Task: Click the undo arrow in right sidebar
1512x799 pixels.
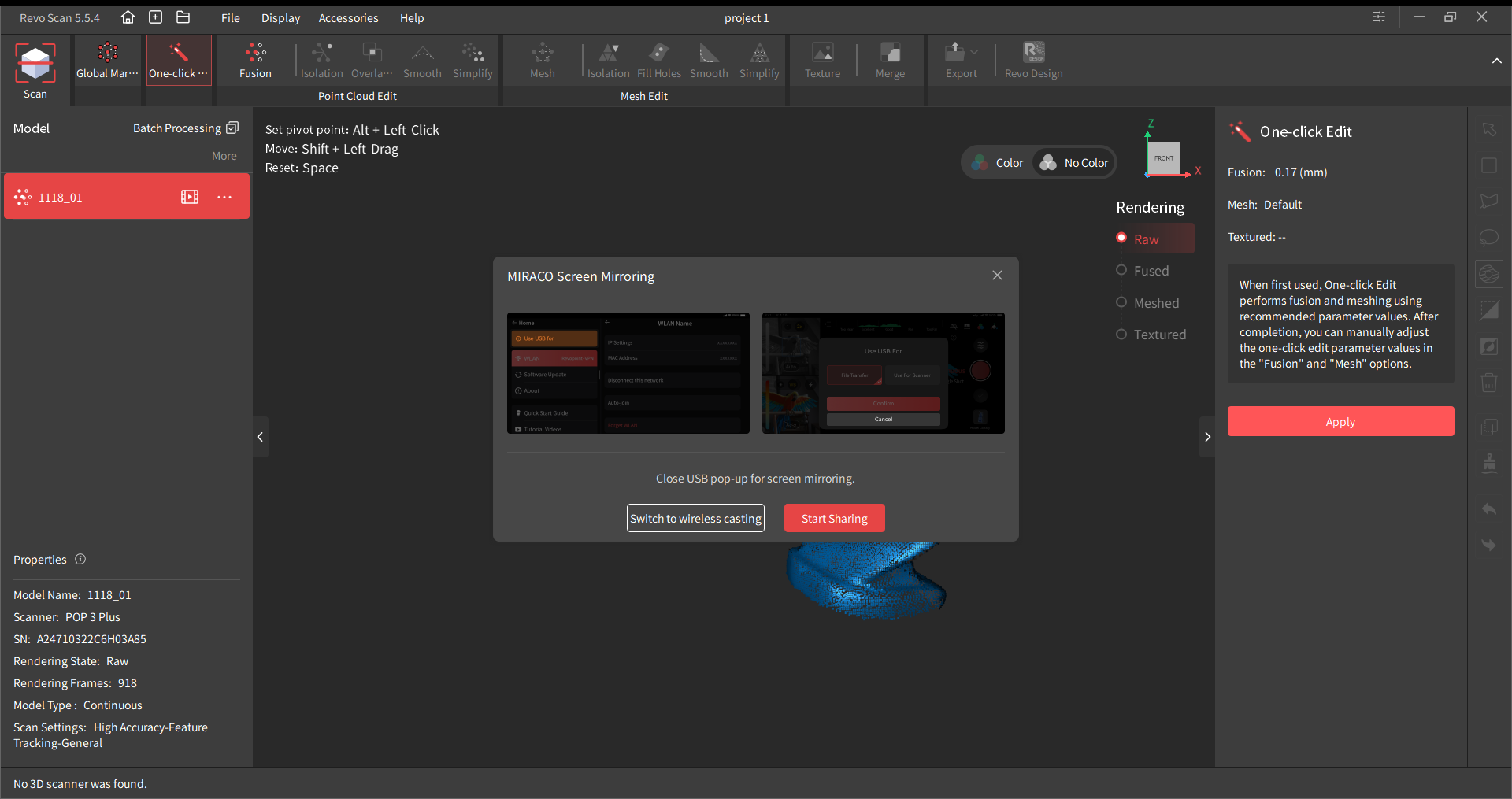Action: 1488,509
